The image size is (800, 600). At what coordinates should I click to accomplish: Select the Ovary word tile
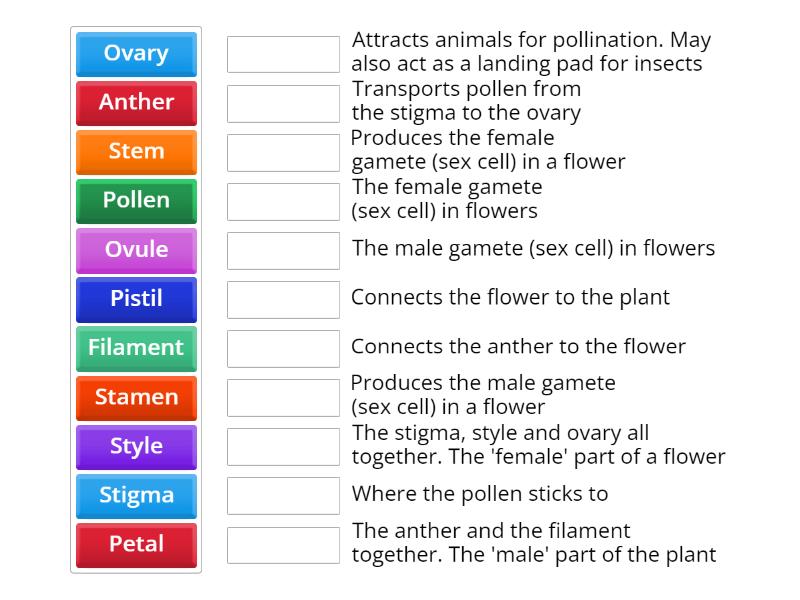136,54
